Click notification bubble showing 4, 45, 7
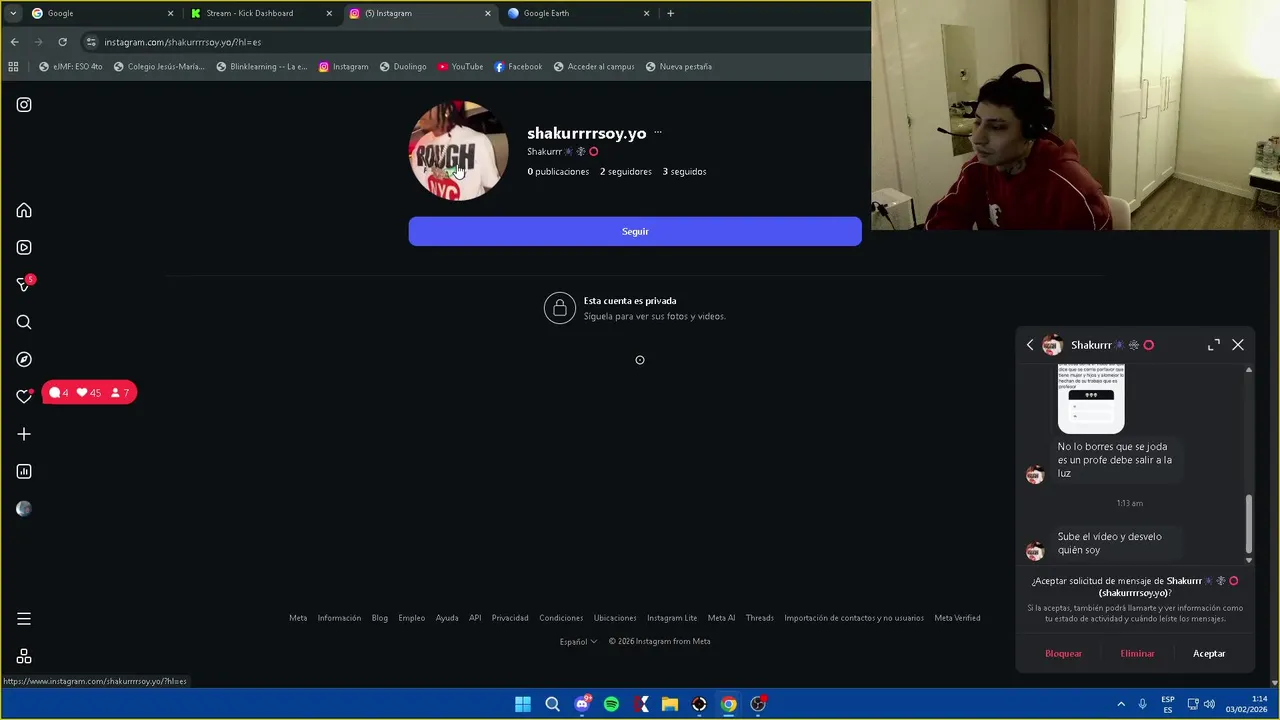 click(x=89, y=393)
